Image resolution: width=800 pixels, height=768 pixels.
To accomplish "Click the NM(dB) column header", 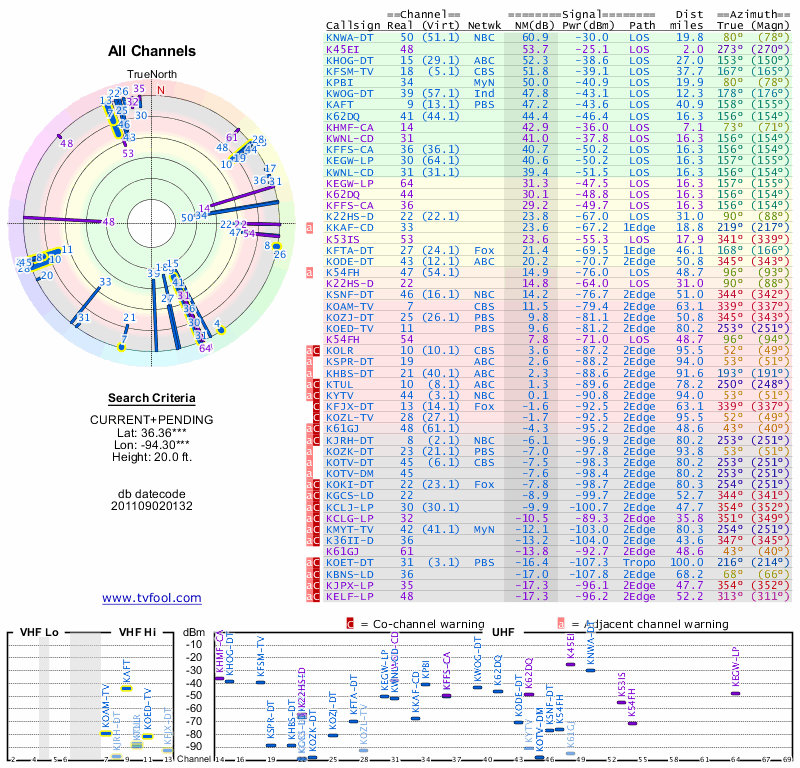I will (535, 26).
